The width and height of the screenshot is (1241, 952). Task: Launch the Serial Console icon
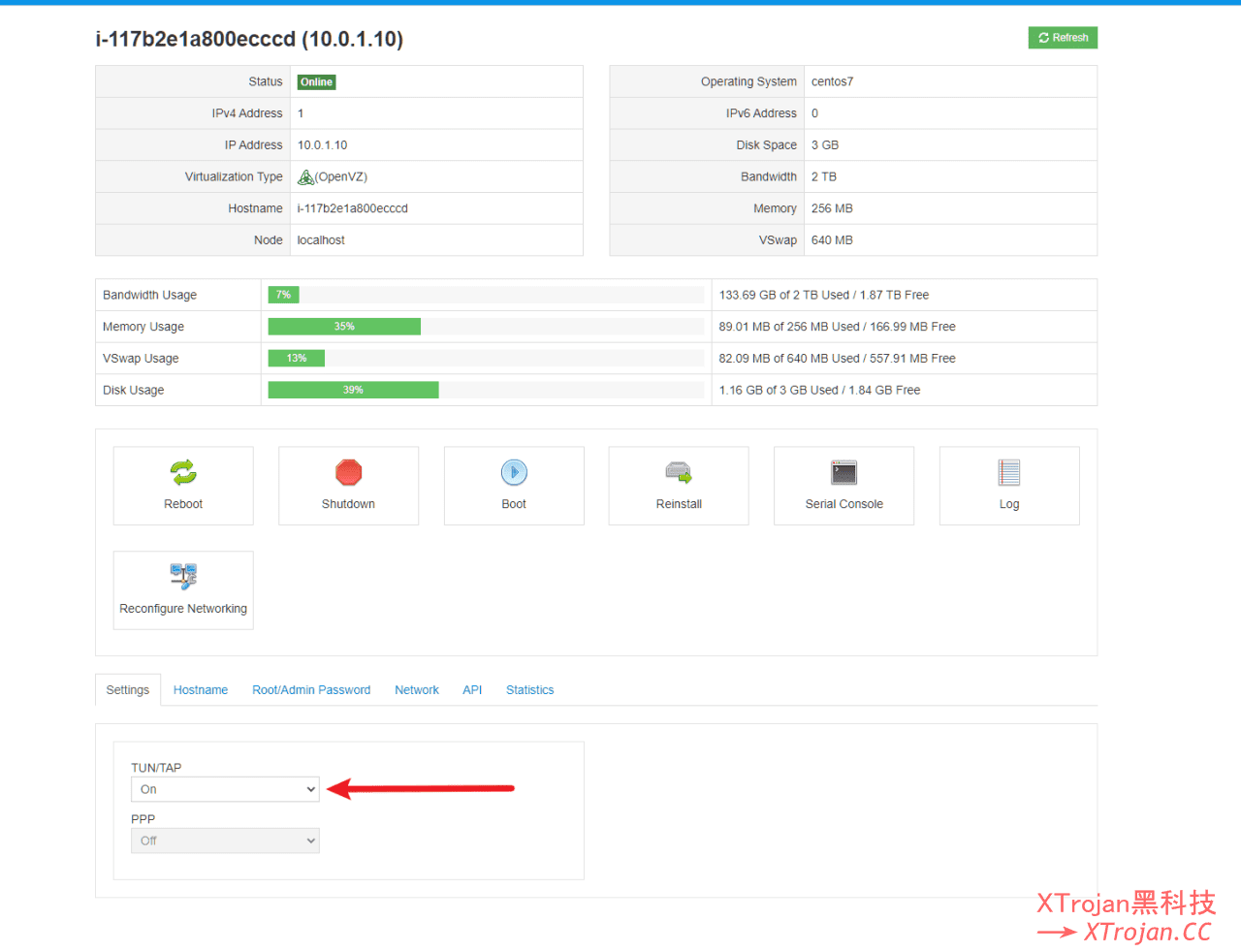tap(843, 472)
